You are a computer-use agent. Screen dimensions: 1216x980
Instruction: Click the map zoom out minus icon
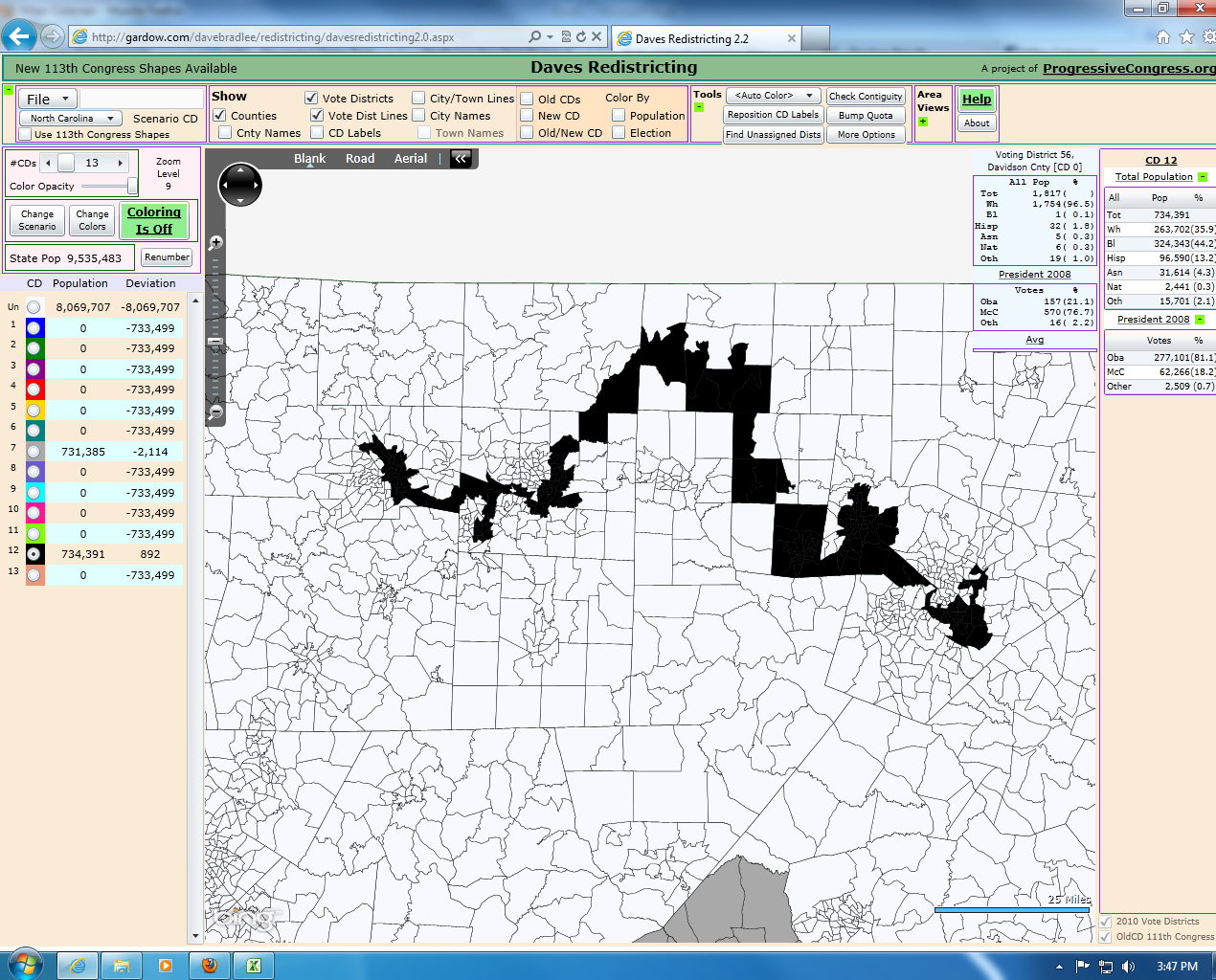pyautogui.click(x=215, y=412)
